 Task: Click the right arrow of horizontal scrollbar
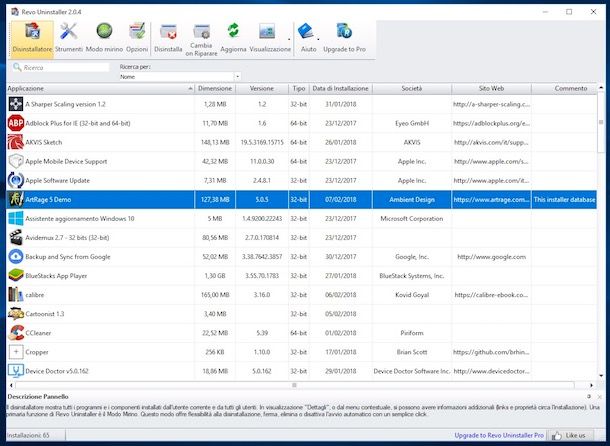point(591,385)
